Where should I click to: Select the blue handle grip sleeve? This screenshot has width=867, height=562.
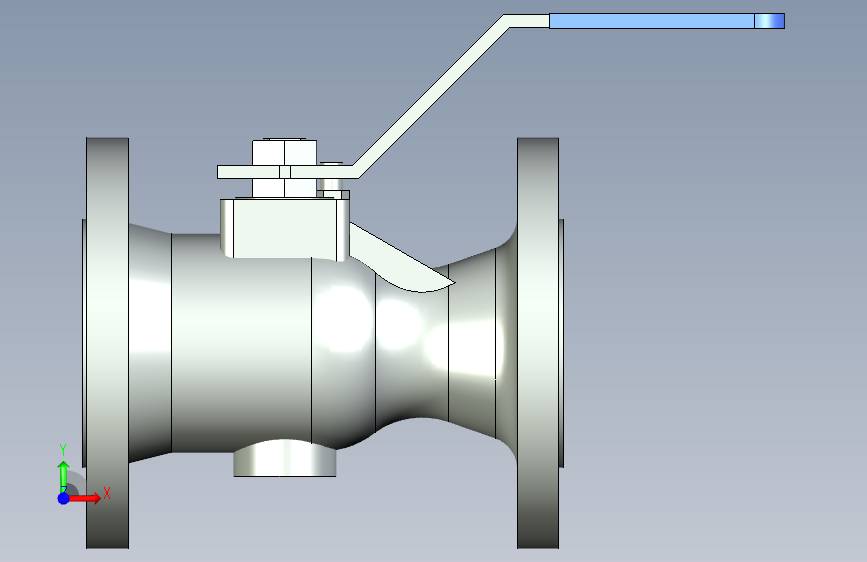click(651, 21)
